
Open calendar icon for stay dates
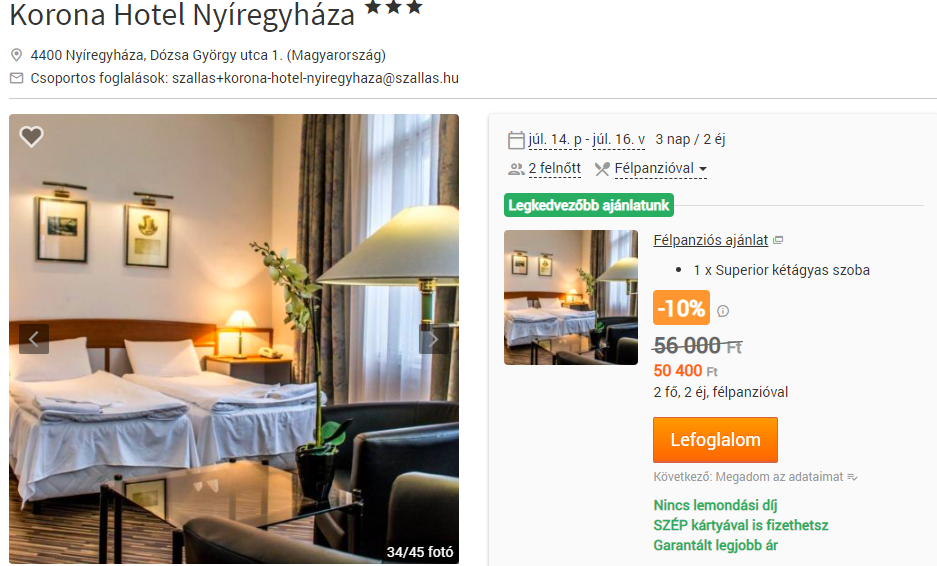[516, 140]
